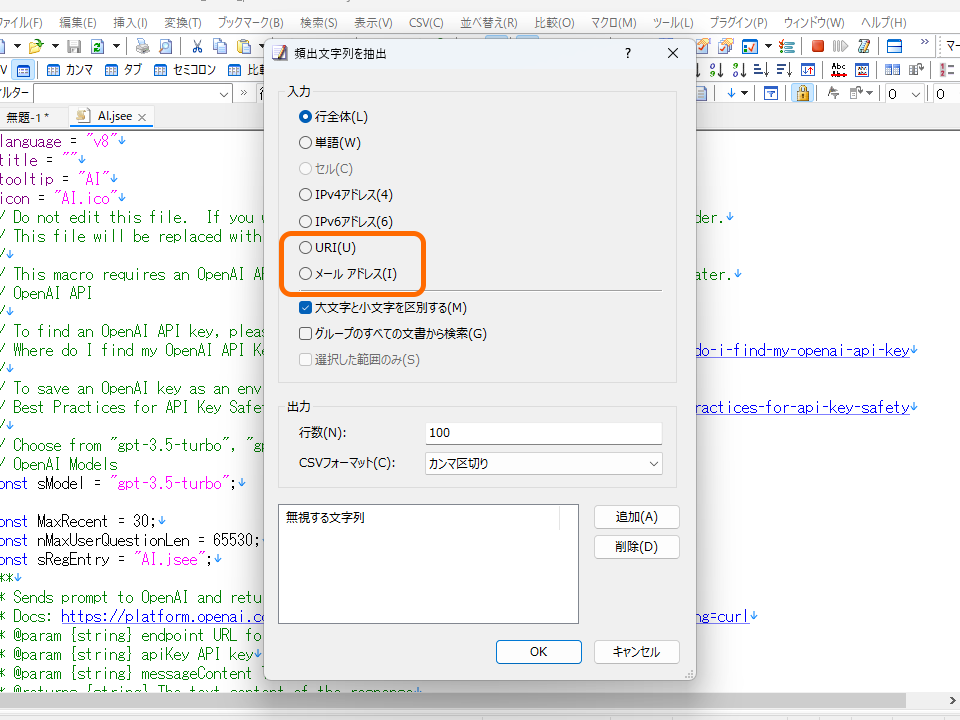Image resolution: width=960 pixels, height=720 pixels.
Task: Open マクロ(M) menu
Action: point(613,23)
